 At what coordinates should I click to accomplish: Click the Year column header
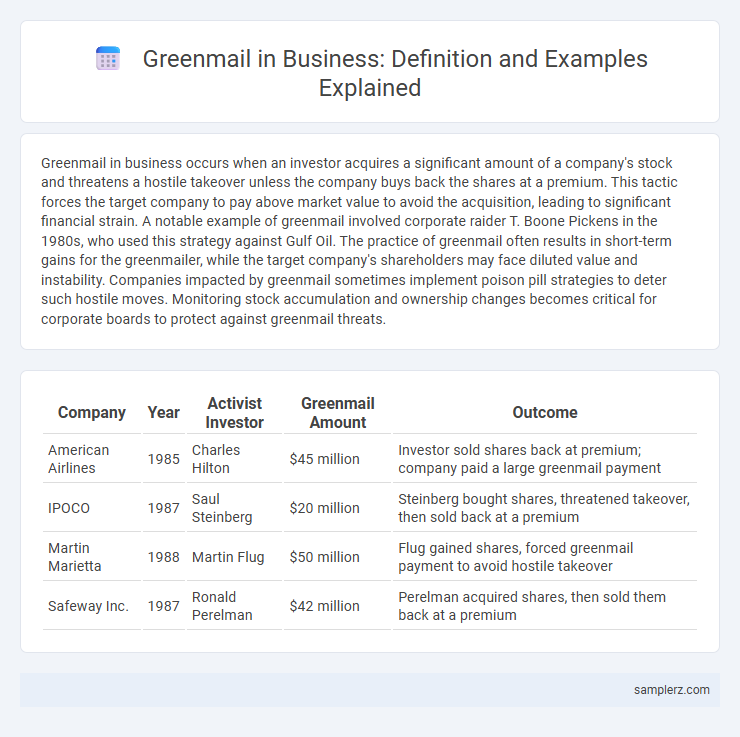click(163, 412)
